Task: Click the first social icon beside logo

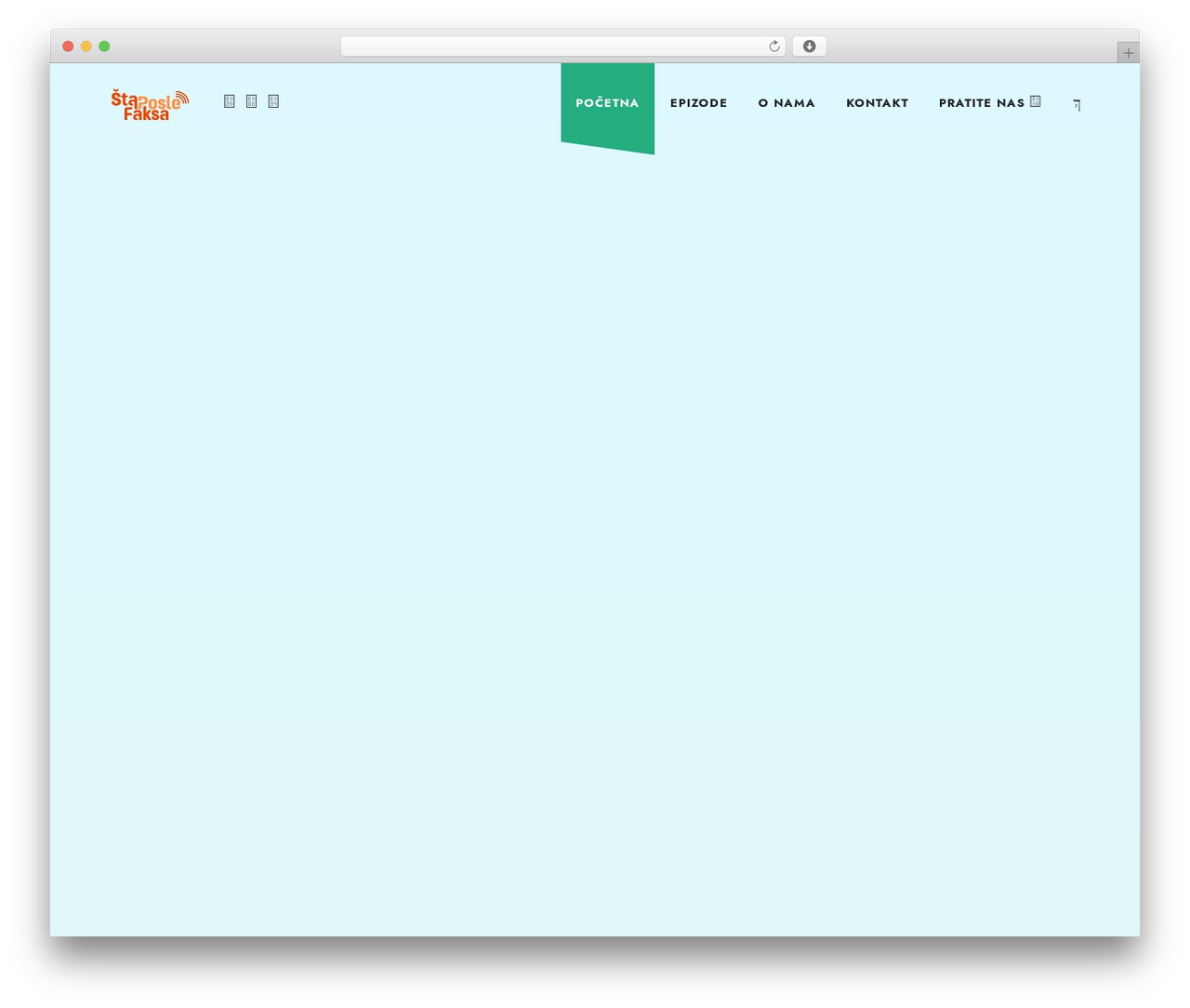Action: click(x=230, y=101)
